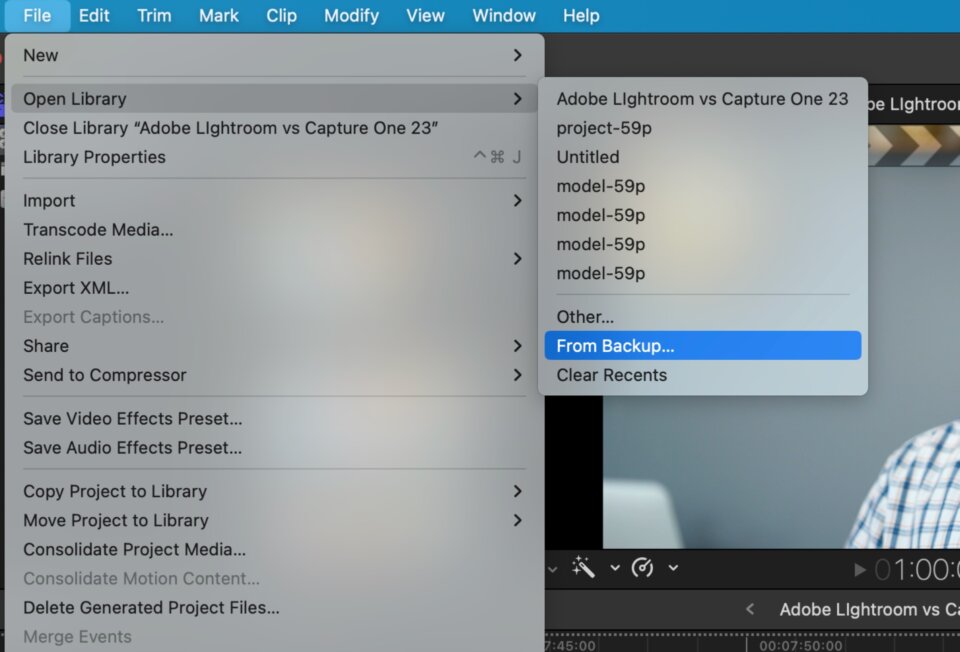
Task: Expand the Share submenu
Action: click(517, 346)
